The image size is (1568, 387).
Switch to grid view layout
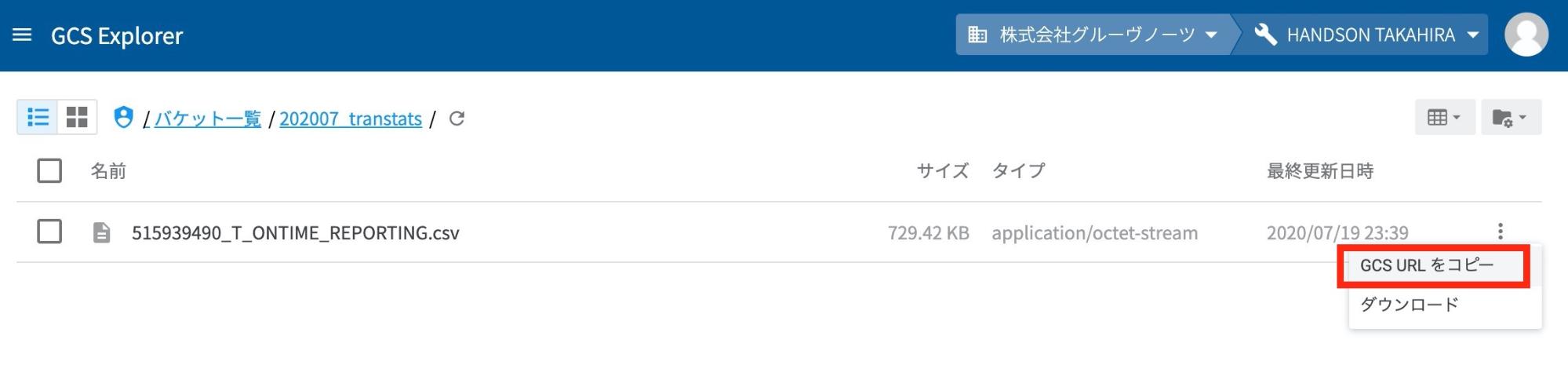pyautogui.click(x=77, y=118)
